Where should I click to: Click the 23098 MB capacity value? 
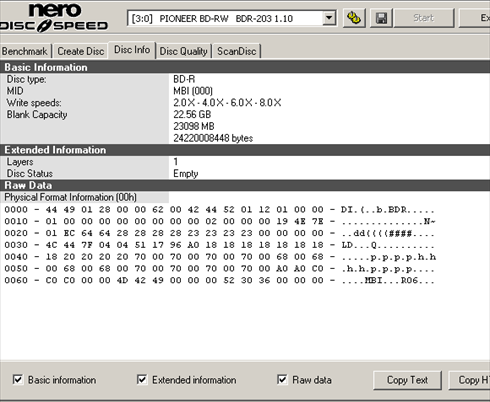(x=194, y=126)
